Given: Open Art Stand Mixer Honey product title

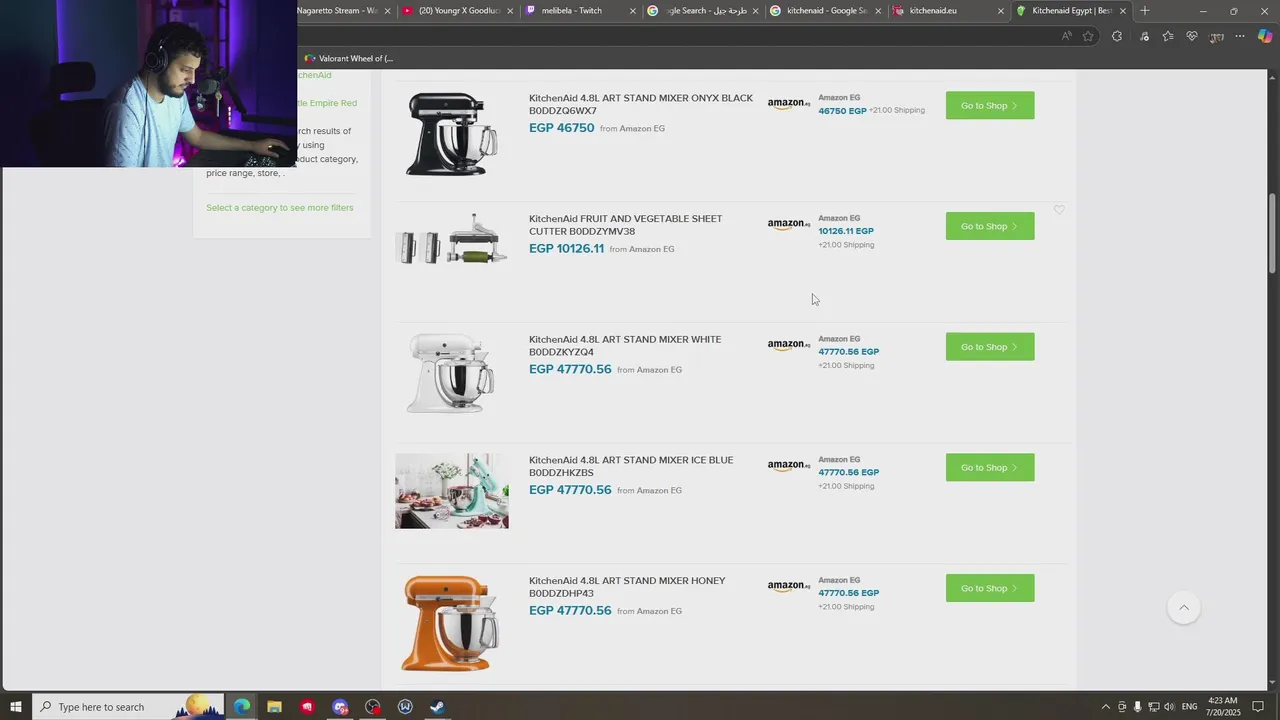Looking at the screenshot, I should click(627, 587).
